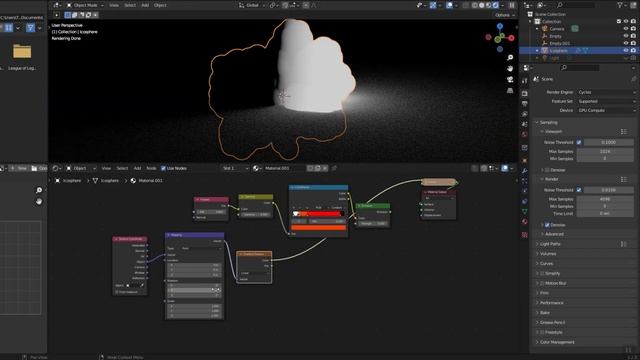Viewport: 640px width, 360px height.
Task: Open viewport View menu
Action: point(114,5)
